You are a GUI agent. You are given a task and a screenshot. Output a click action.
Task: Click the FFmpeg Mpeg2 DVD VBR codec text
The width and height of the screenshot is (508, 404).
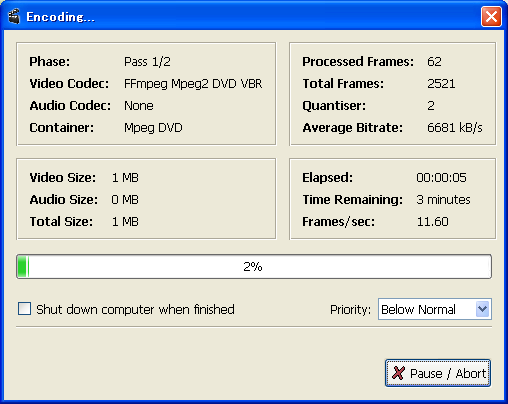click(x=193, y=84)
